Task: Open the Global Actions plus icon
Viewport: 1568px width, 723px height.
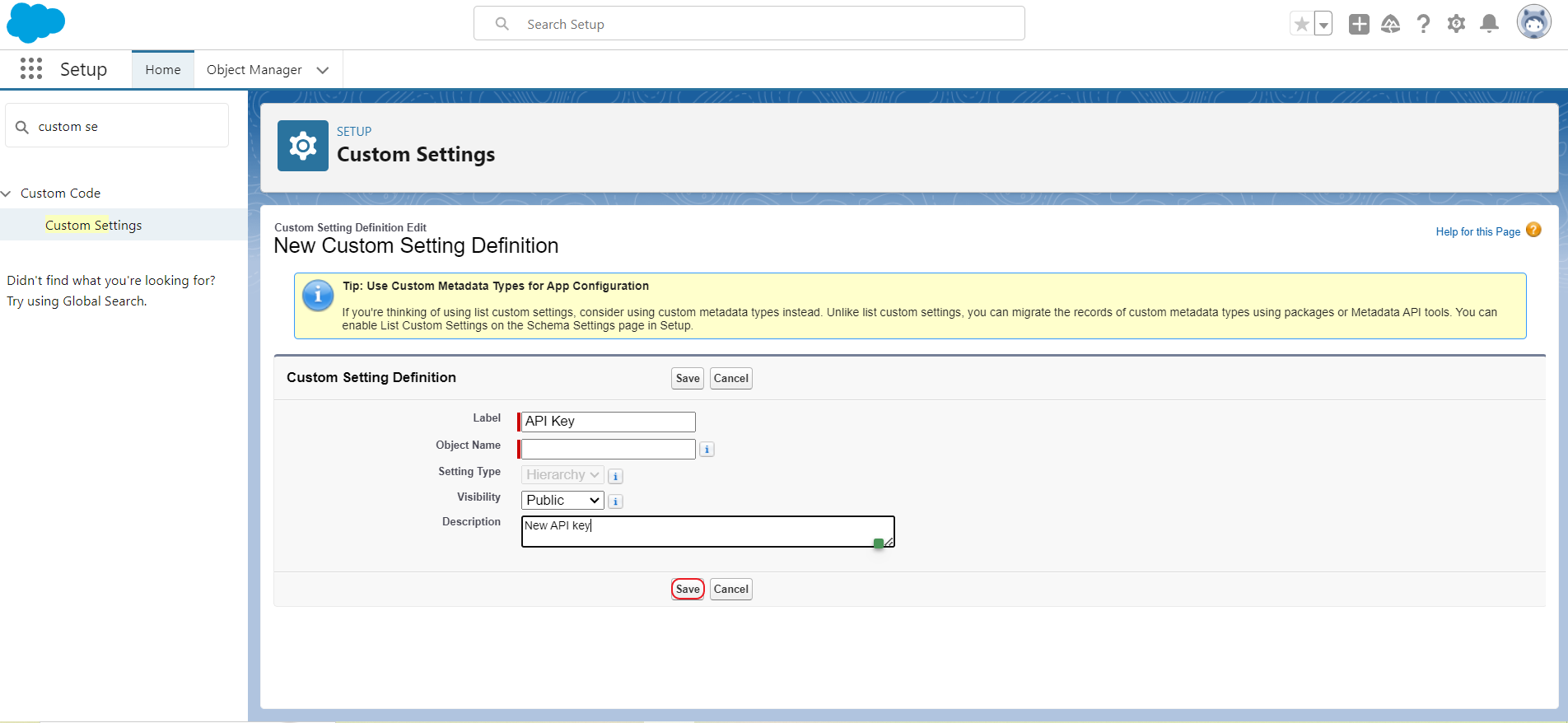Action: point(1359,25)
